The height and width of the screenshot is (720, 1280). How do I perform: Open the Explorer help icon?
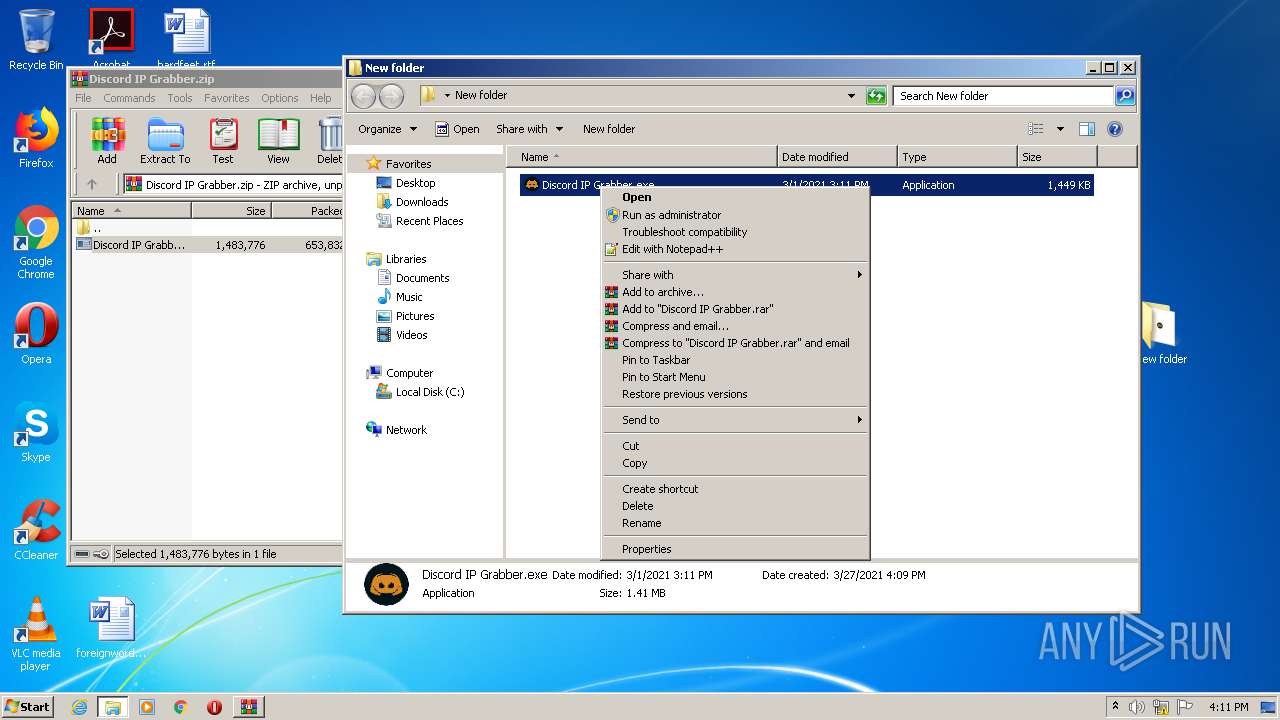[1115, 129]
